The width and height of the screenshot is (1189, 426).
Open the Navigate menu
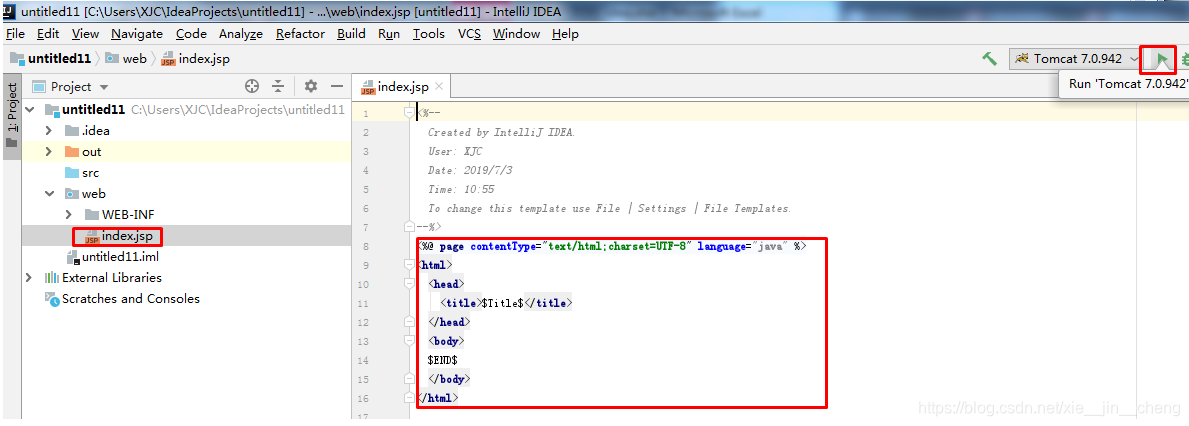pyautogui.click(x=136, y=33)
